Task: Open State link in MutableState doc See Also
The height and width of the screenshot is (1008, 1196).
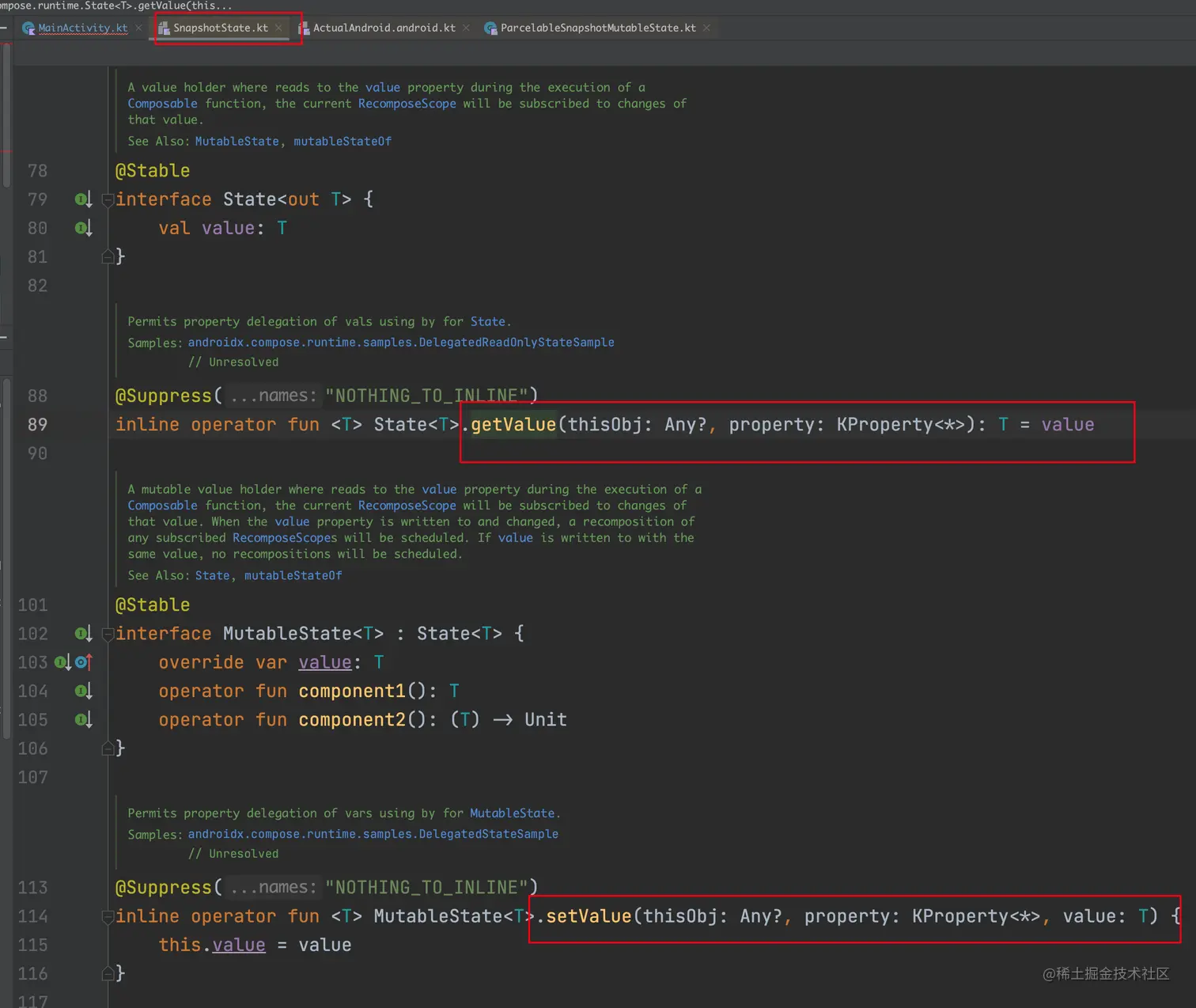Action: point(212,576)
